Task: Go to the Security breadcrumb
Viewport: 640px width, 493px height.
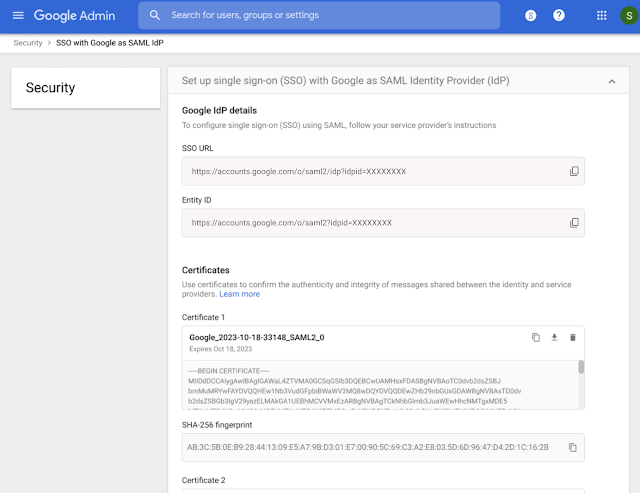Action: click(28, 43)
